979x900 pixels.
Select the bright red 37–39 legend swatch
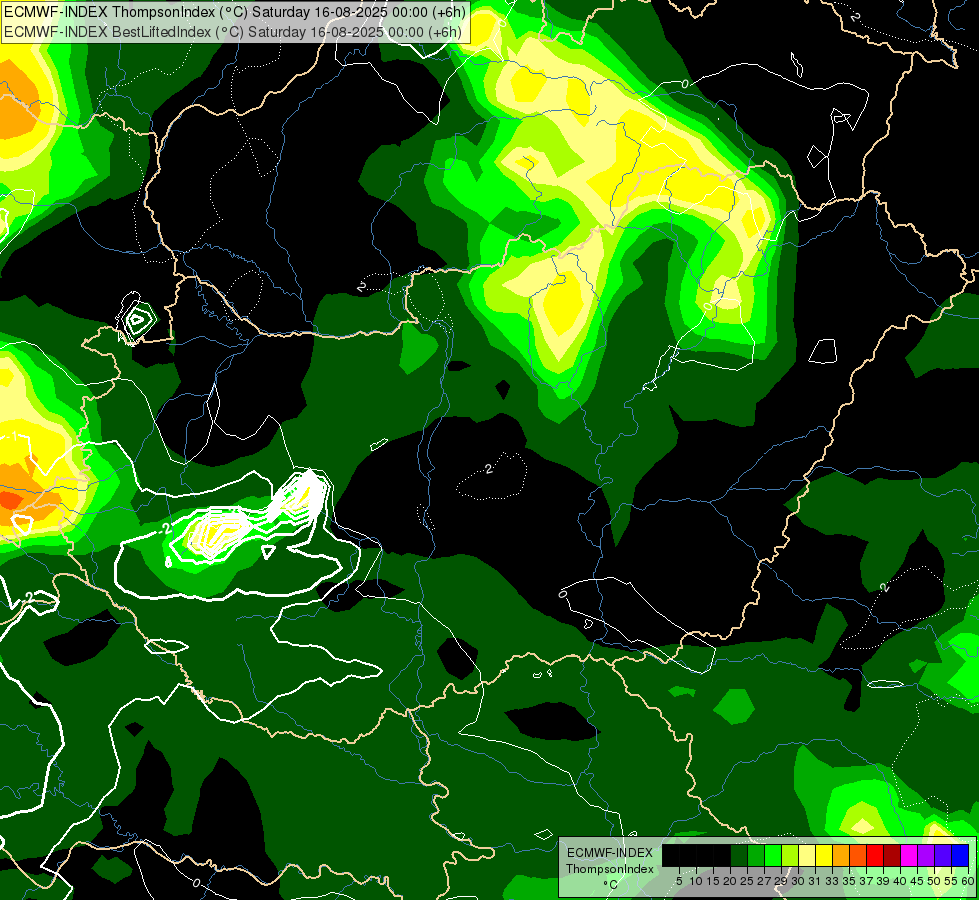(875, 855)
